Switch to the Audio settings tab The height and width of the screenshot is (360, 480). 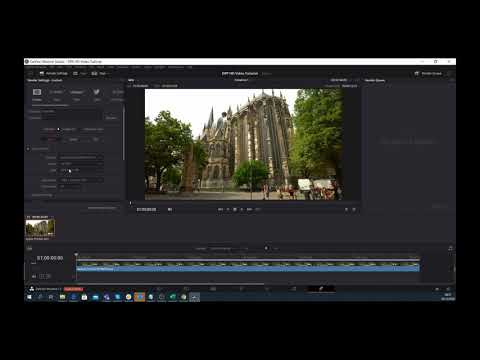coord(73,139)
